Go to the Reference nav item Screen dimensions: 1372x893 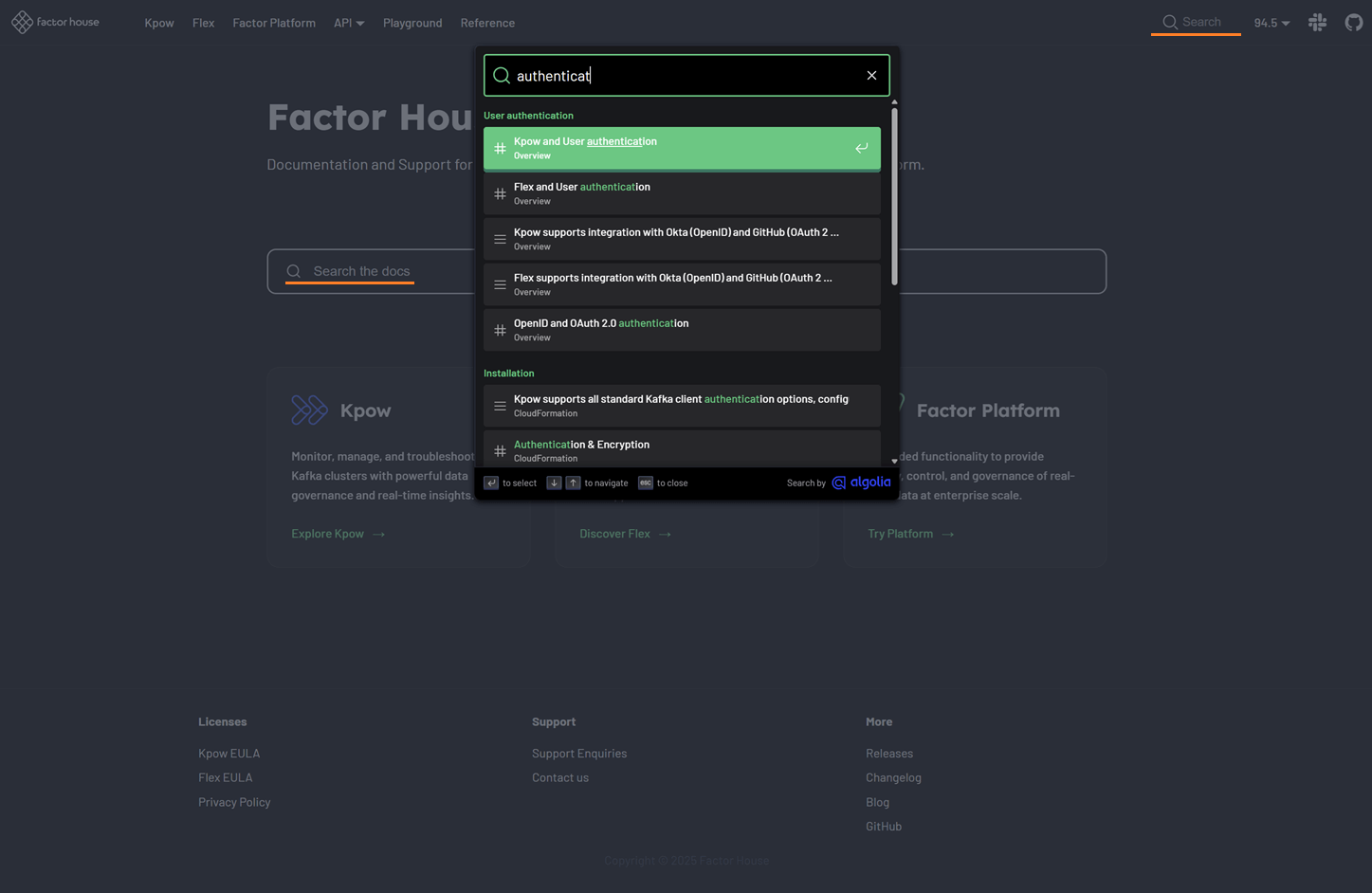[x=487, y=23]
